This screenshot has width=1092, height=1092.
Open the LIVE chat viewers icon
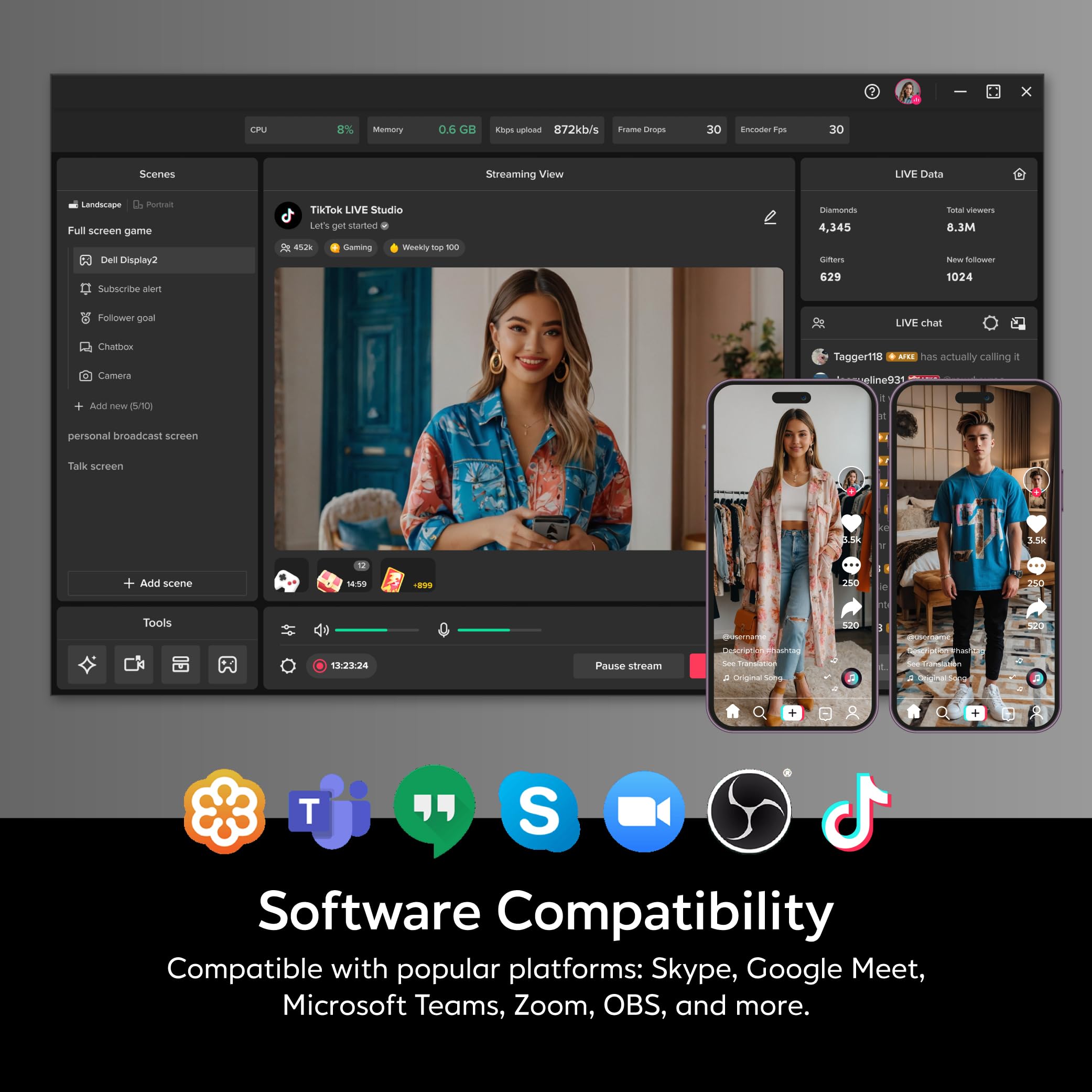pos(818,323)
